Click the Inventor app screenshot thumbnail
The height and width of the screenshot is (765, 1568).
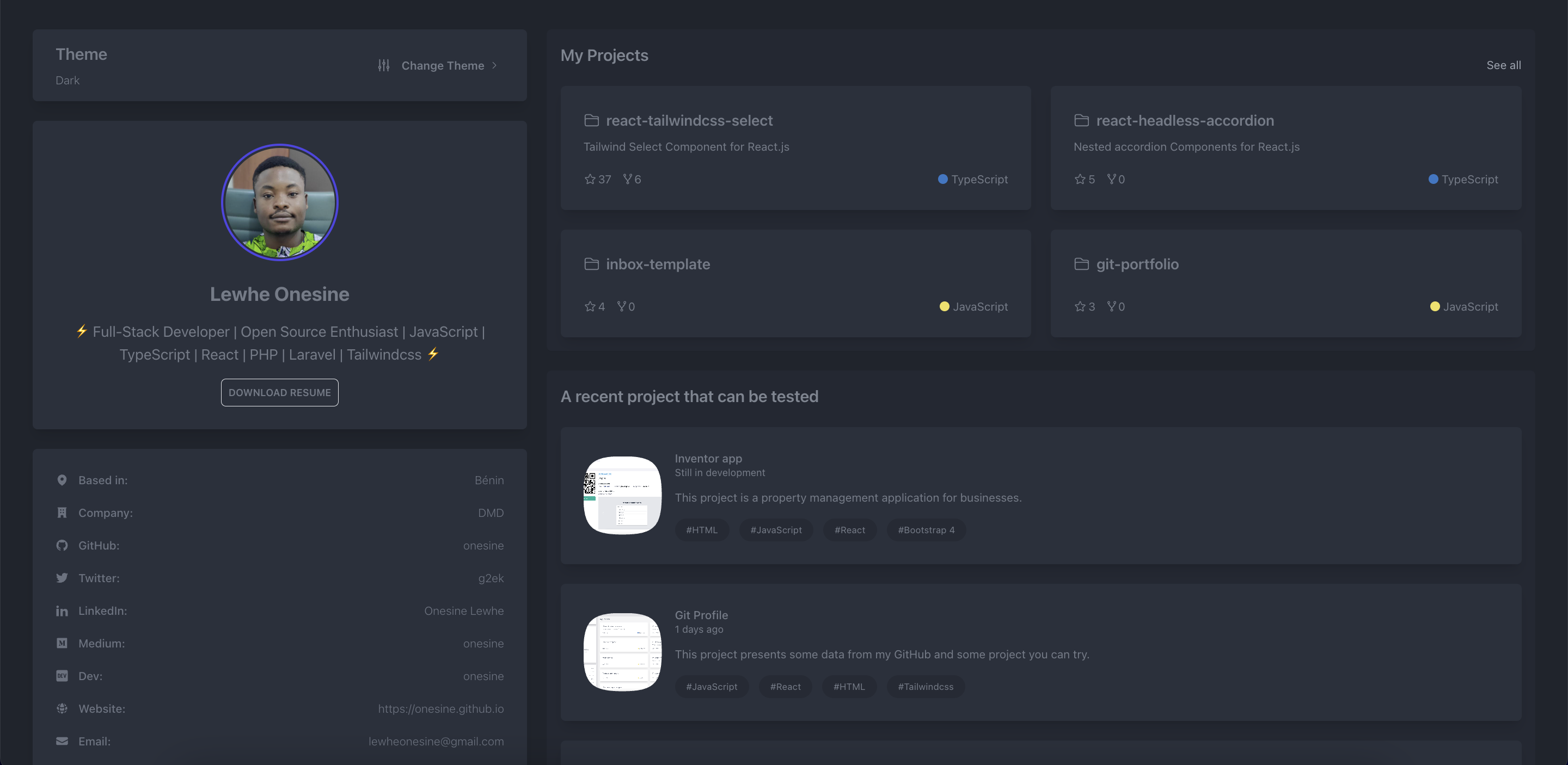point(622,495)
